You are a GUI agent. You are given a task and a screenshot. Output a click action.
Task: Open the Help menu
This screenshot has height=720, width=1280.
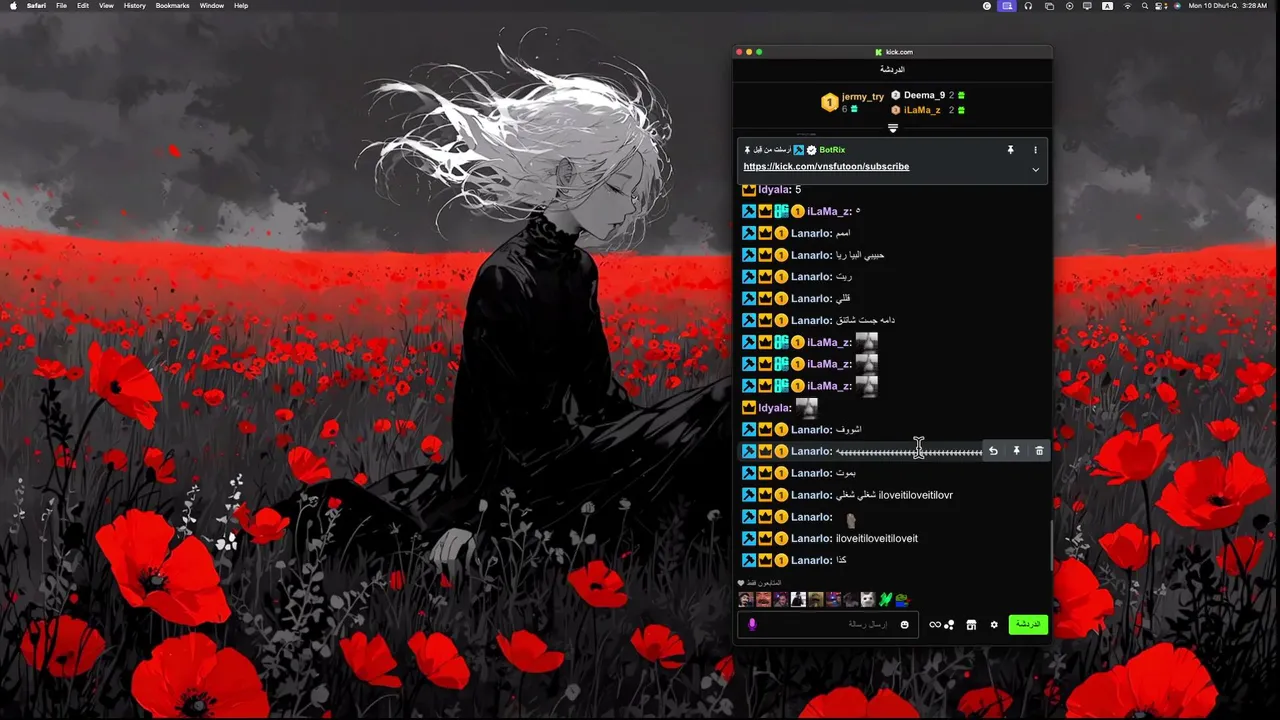(x=241, y=6)
